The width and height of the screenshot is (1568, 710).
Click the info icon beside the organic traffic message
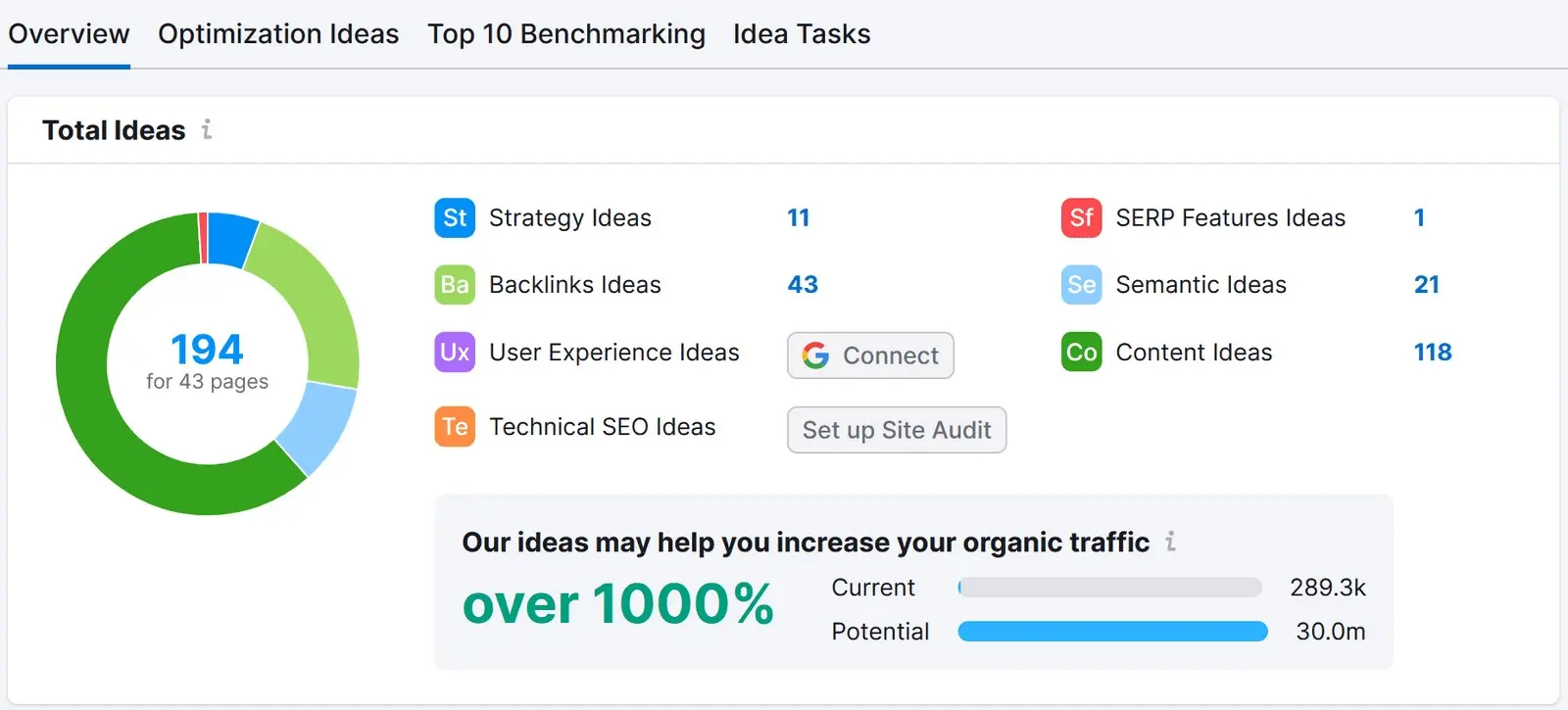tap(1170, 542)
